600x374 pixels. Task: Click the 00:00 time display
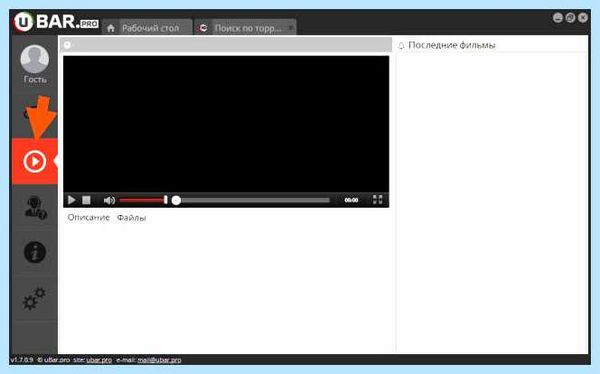pos(351,200)
